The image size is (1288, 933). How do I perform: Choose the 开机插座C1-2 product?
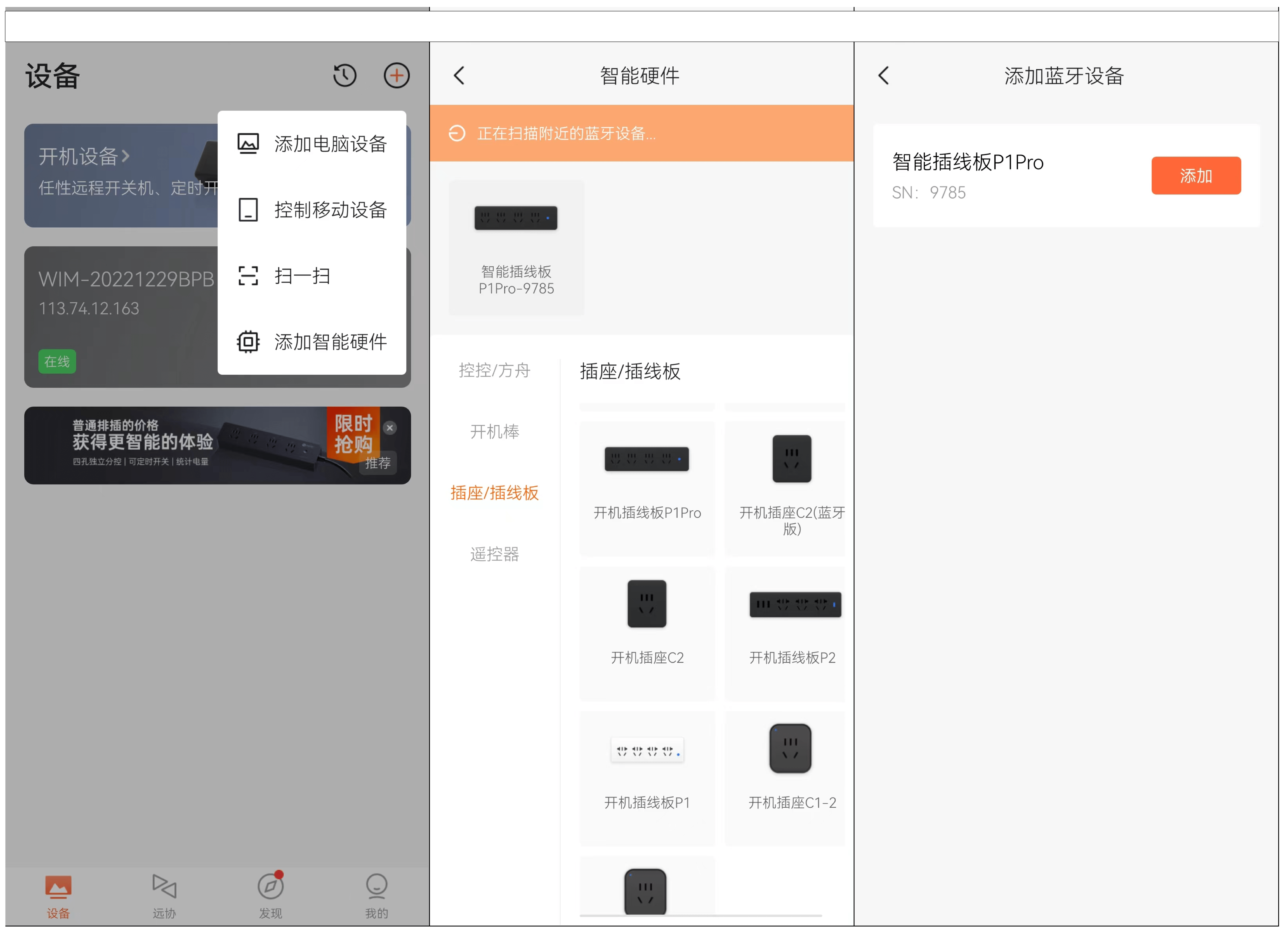tap(785, 779)
